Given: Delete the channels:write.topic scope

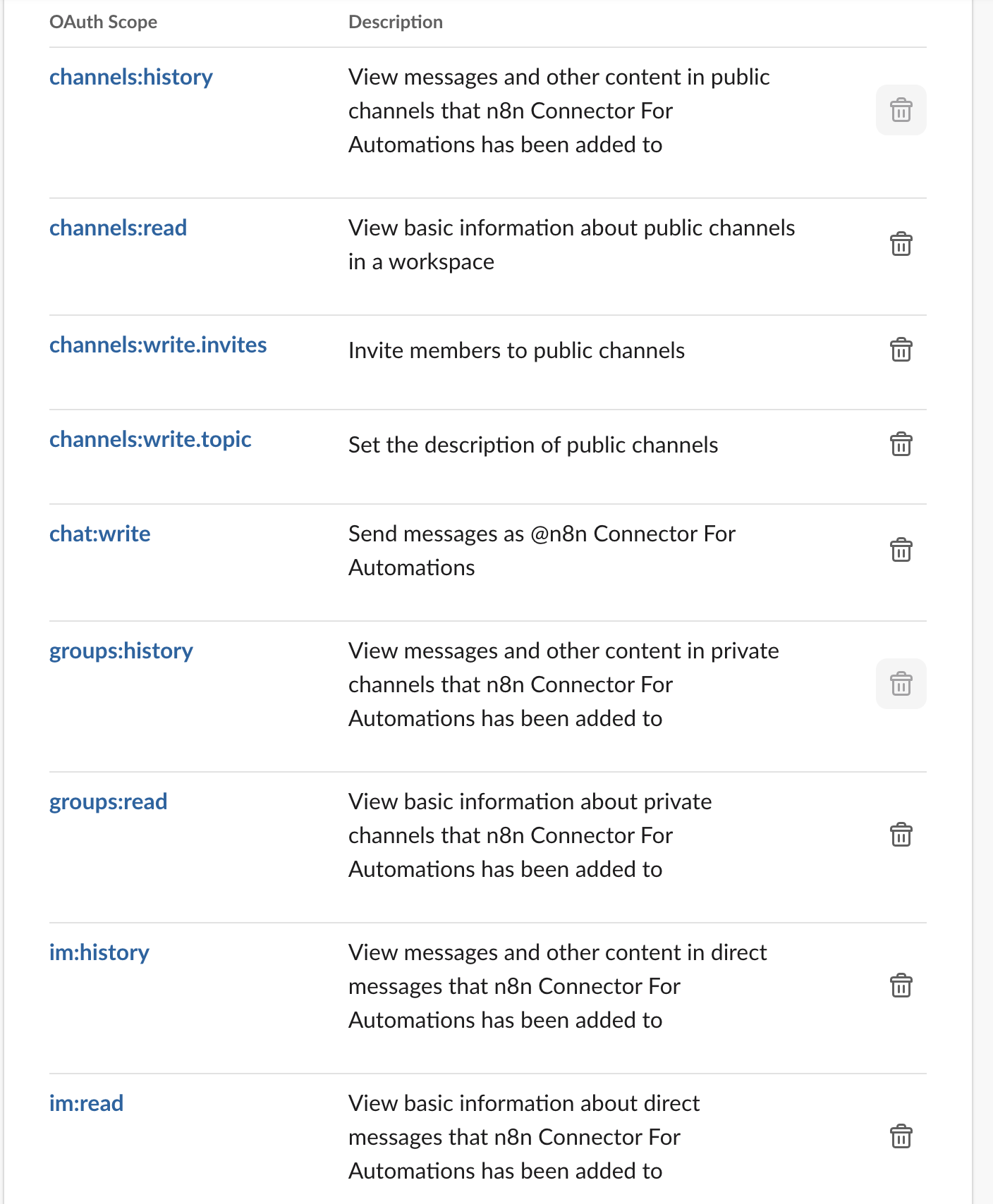Looking at the screenshot, I should tap(901, 444).
